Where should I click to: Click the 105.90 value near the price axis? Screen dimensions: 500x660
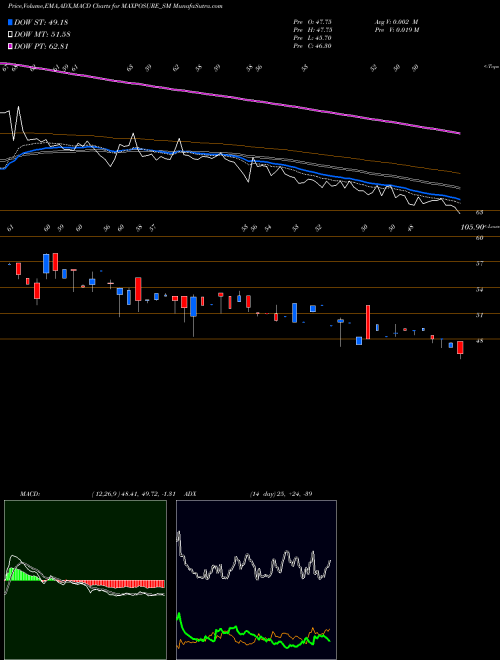tap(473, 227)
